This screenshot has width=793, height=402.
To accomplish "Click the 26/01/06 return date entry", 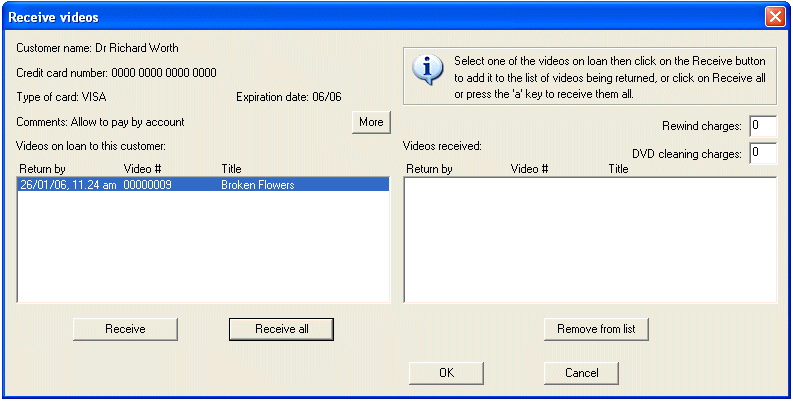I will coord(68,185).
